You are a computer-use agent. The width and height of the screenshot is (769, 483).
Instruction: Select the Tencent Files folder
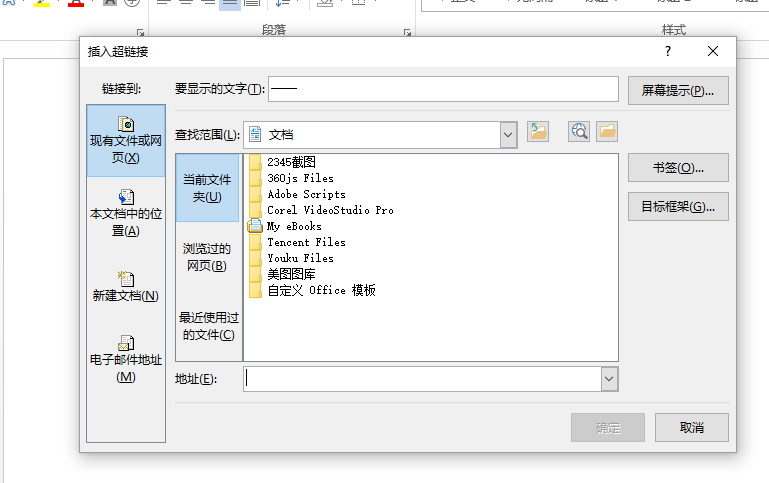(297, 242)
